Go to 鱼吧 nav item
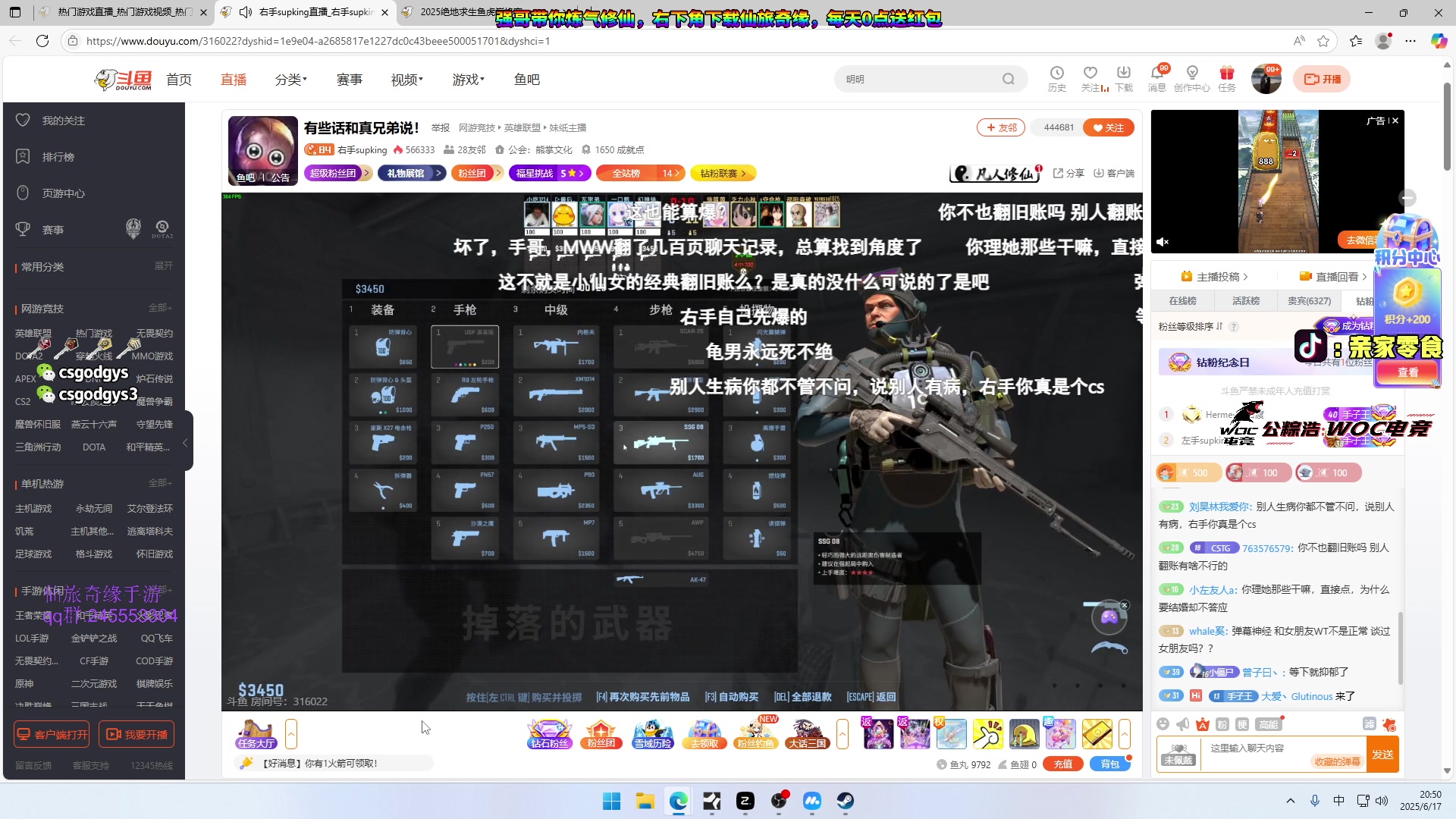The height and width of the screenshot is (819, 1456). tap(527, 80)
